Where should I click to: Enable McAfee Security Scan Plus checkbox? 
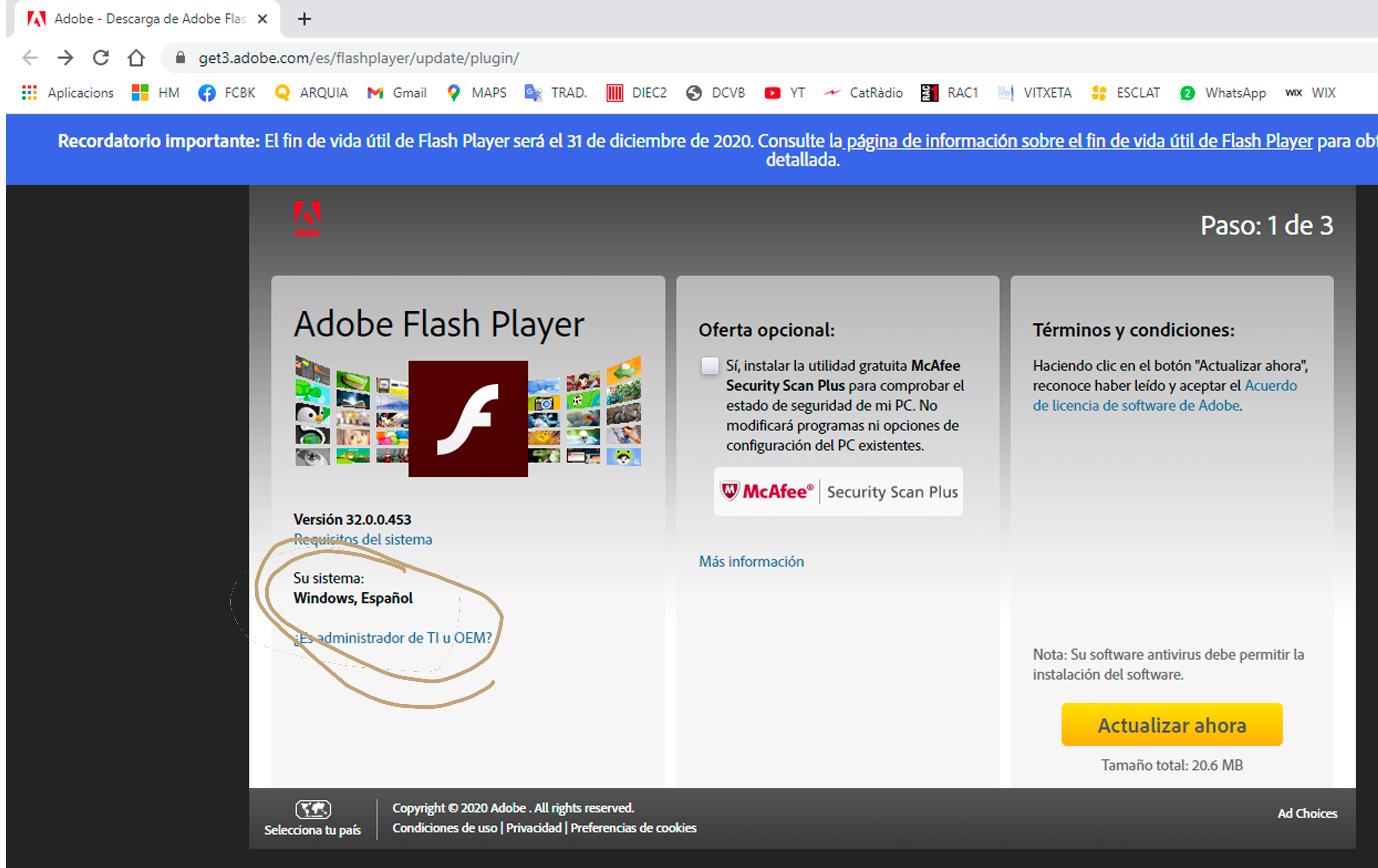click(x=710, y=366)
